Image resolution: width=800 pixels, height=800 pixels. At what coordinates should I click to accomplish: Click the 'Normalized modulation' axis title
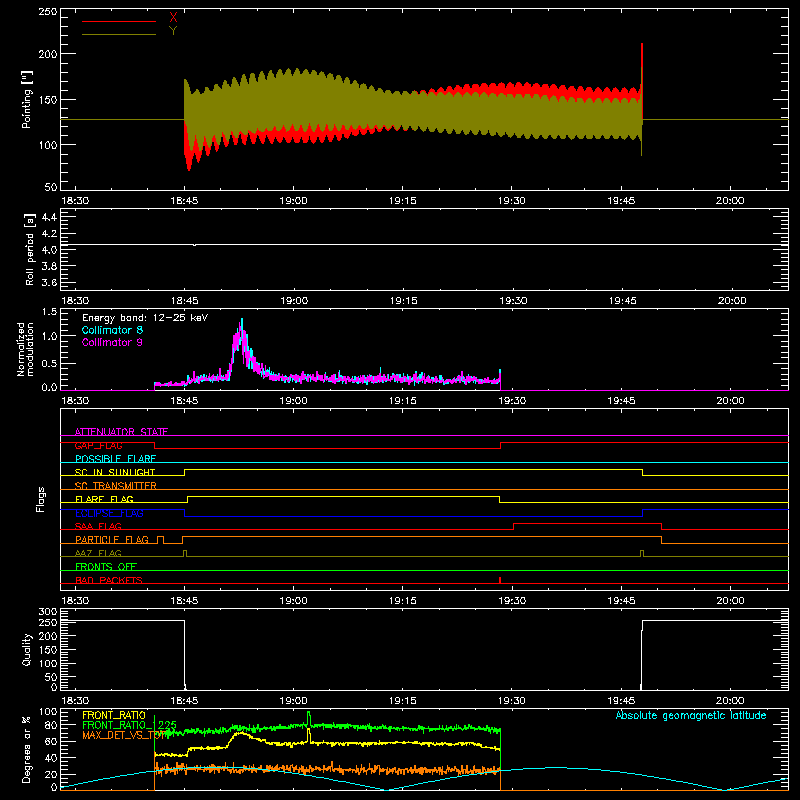coord(25,349)
